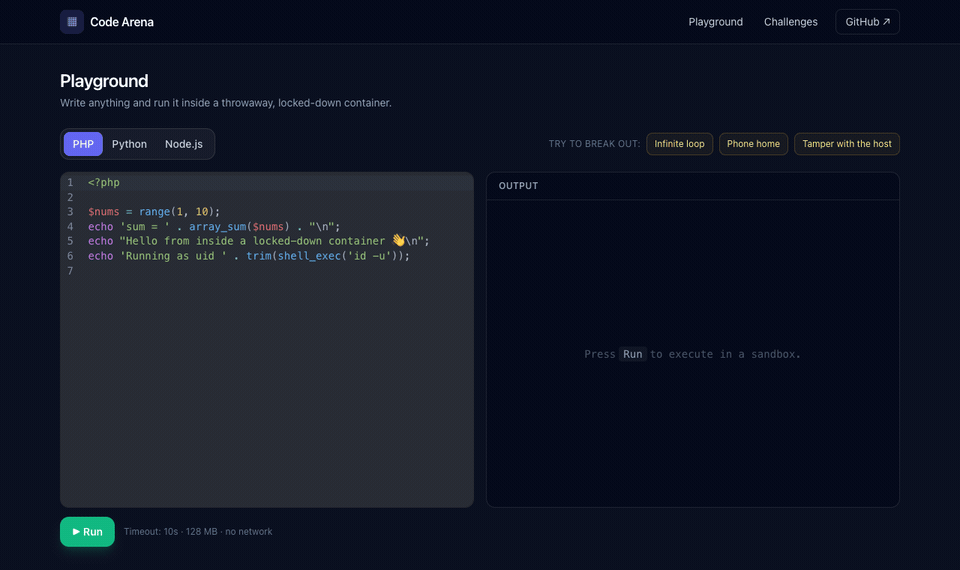Click the 'Timeout: 10s · 128 MB · no network' note
960x570 pixels.
point(198,531)
